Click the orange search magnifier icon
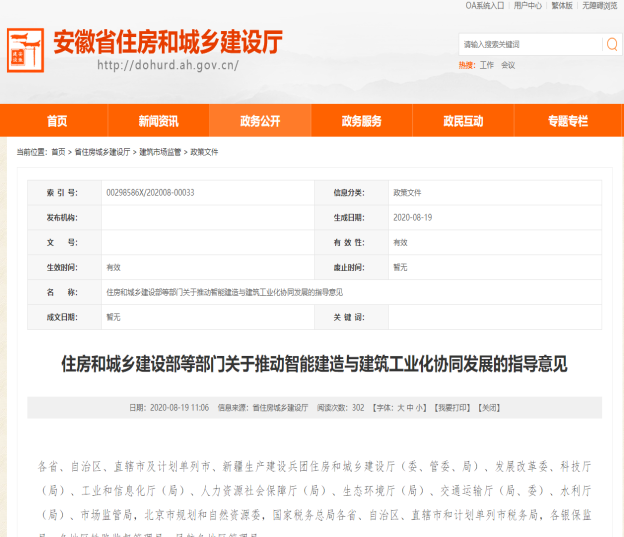 pos(612,44)
